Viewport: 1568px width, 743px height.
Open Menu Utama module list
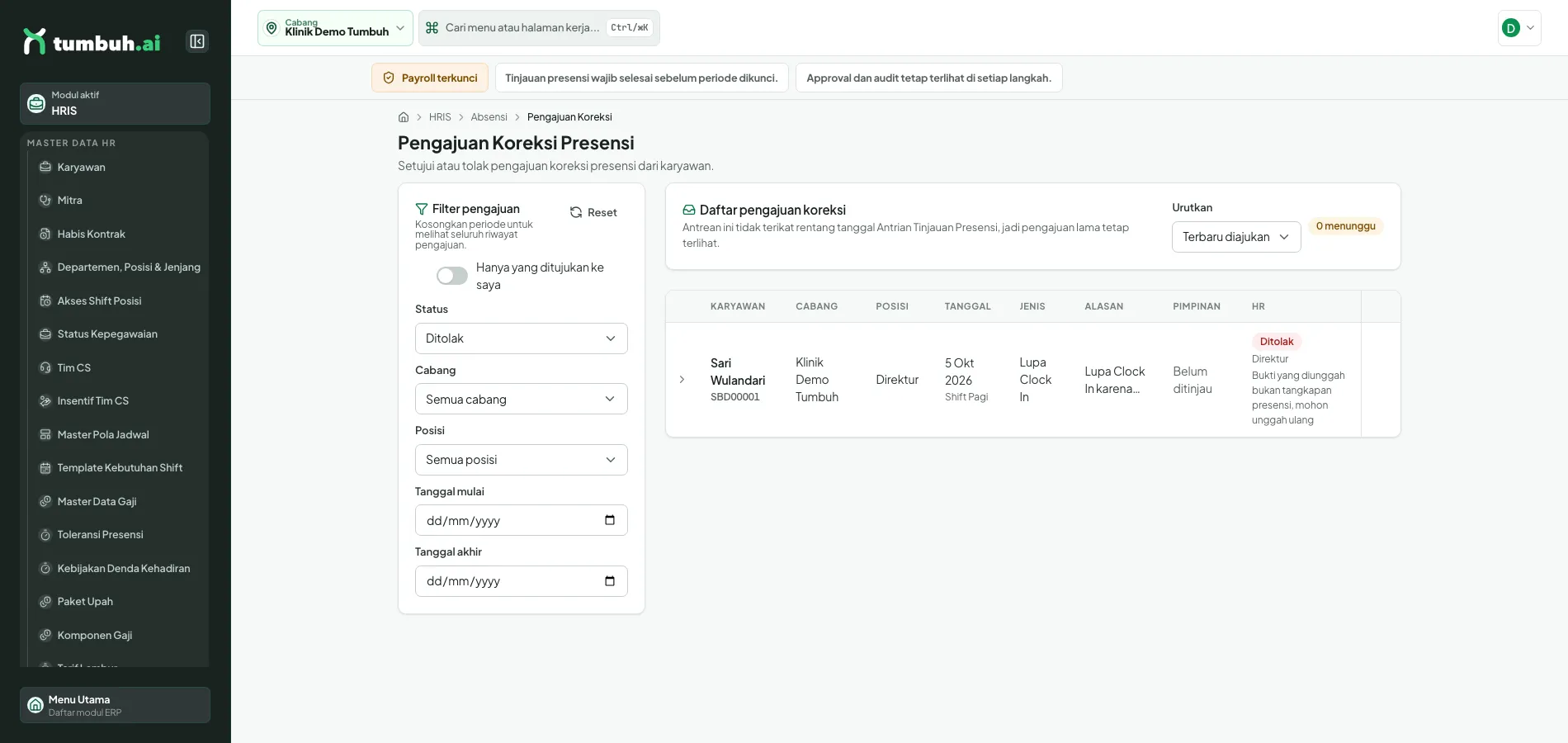click(x=115, y=705)
